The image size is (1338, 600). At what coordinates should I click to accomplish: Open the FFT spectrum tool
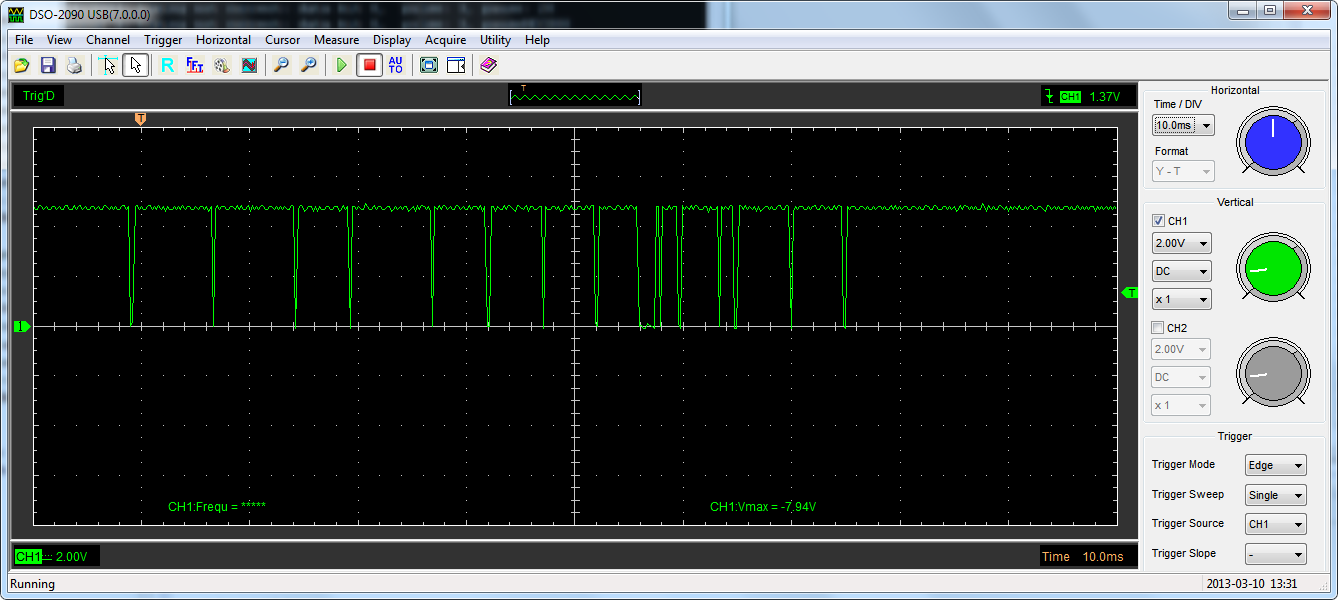(195, 65)
